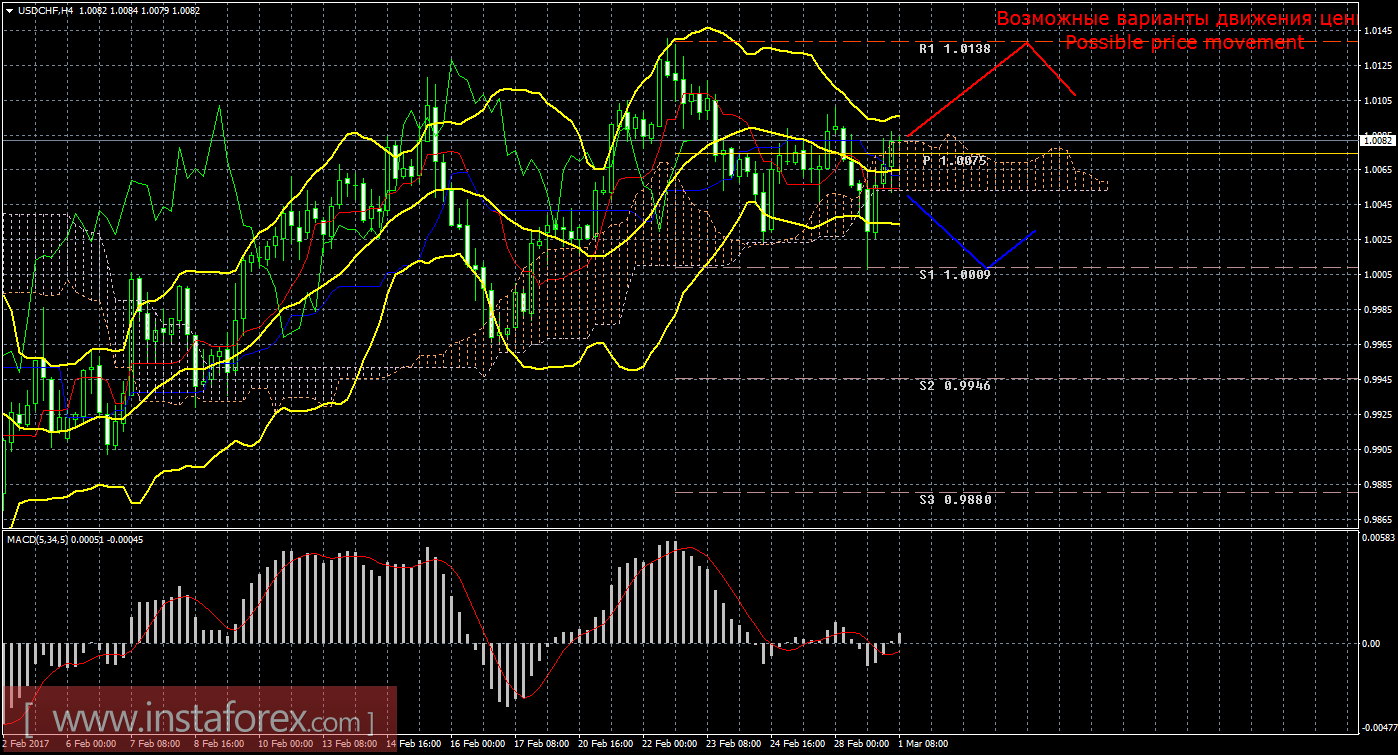Click the S1 1.0009 support label
The width and height of the screenshot is (1398, 755).
click(x=955, y=274)
